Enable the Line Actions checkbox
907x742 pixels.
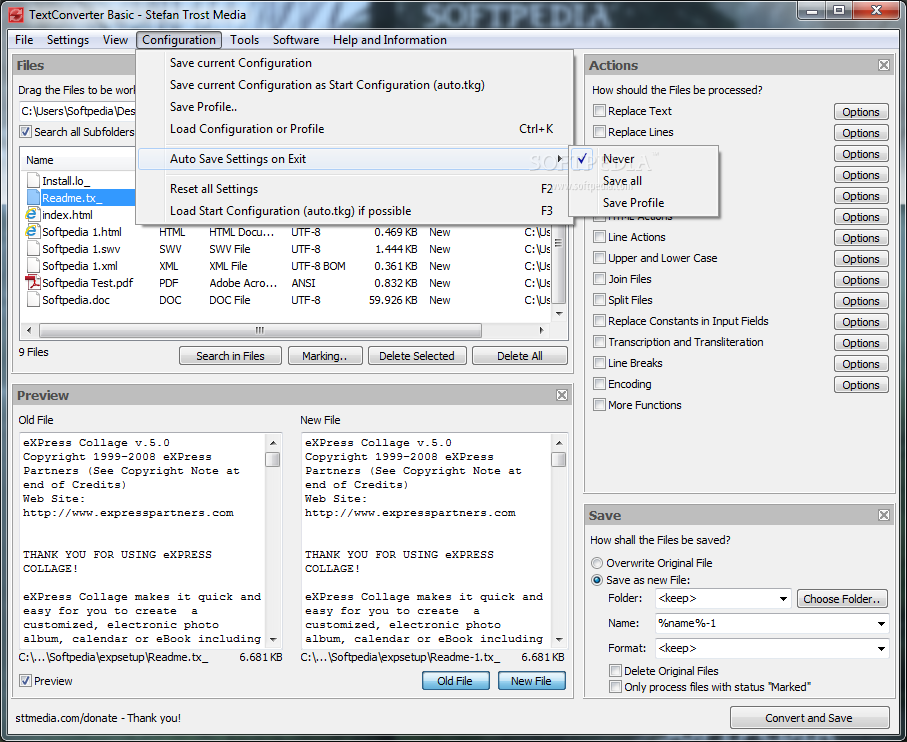coord(599,237)
